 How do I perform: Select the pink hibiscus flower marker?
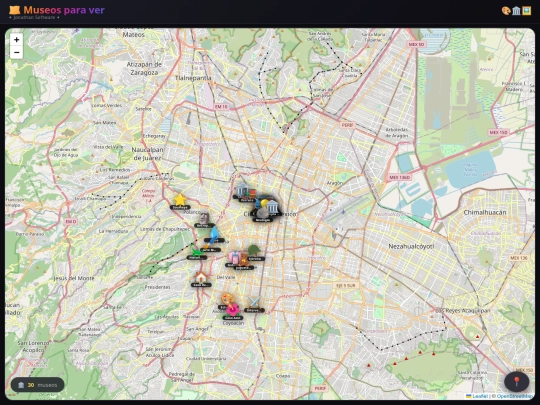tap(233, 310)
